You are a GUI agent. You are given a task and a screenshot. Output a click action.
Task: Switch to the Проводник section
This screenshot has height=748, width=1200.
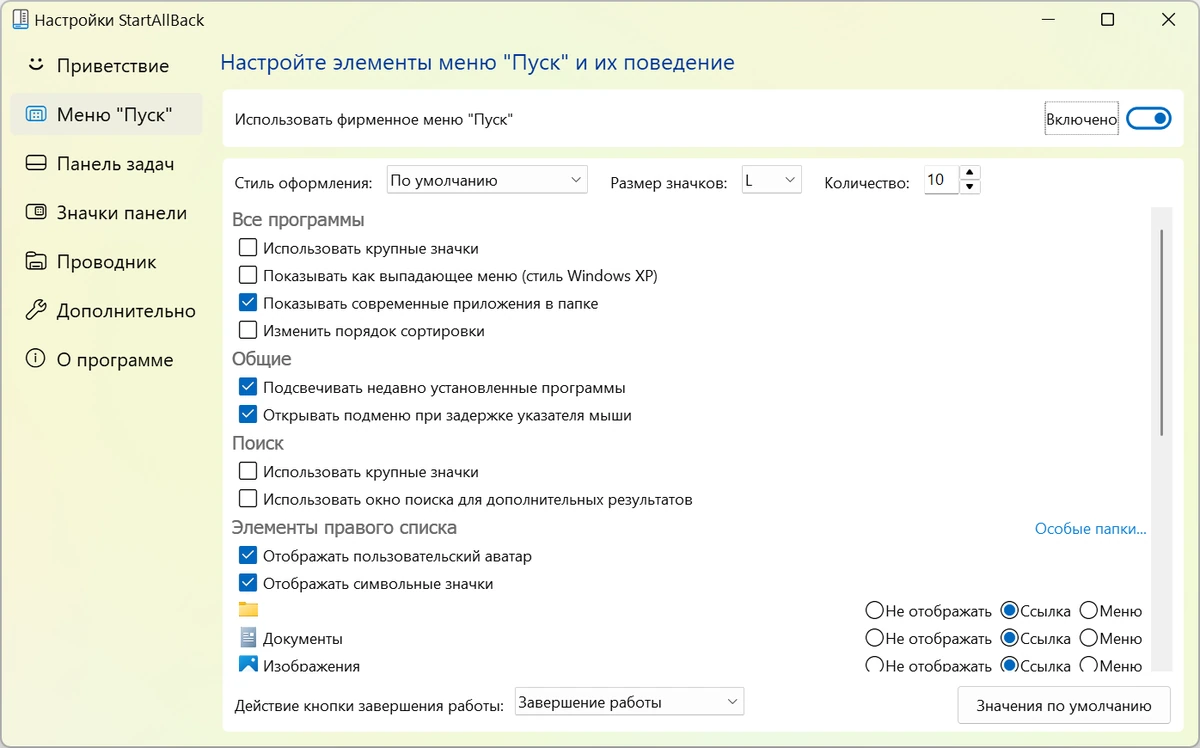click(106, 261)
